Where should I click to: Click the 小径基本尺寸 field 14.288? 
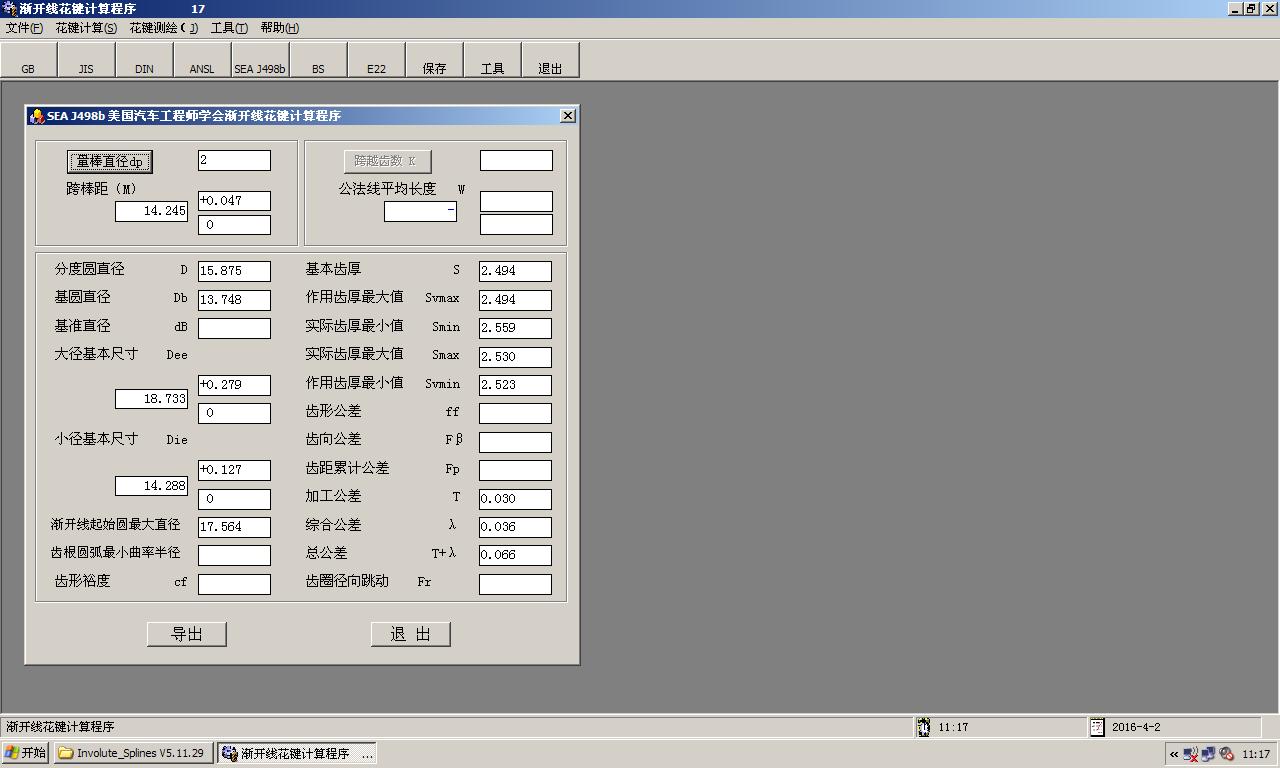coord(151,486)
